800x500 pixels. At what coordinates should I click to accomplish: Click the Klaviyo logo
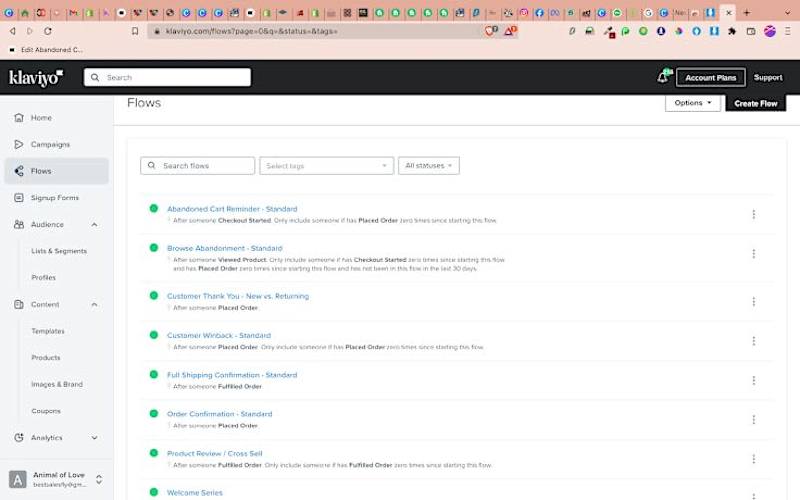pyautogui.click(x=36, y=78)
